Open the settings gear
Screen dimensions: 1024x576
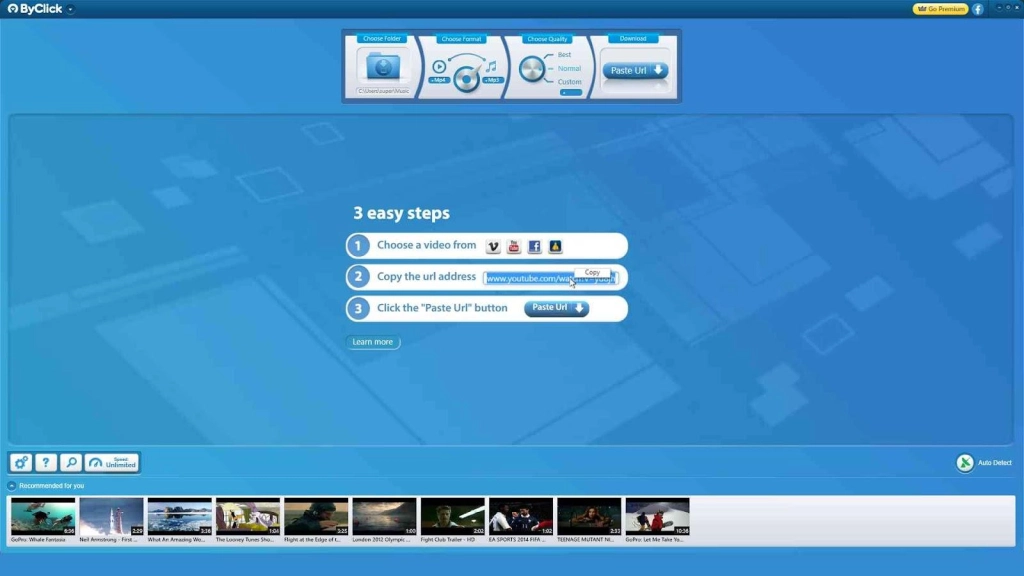pos(20,462)
